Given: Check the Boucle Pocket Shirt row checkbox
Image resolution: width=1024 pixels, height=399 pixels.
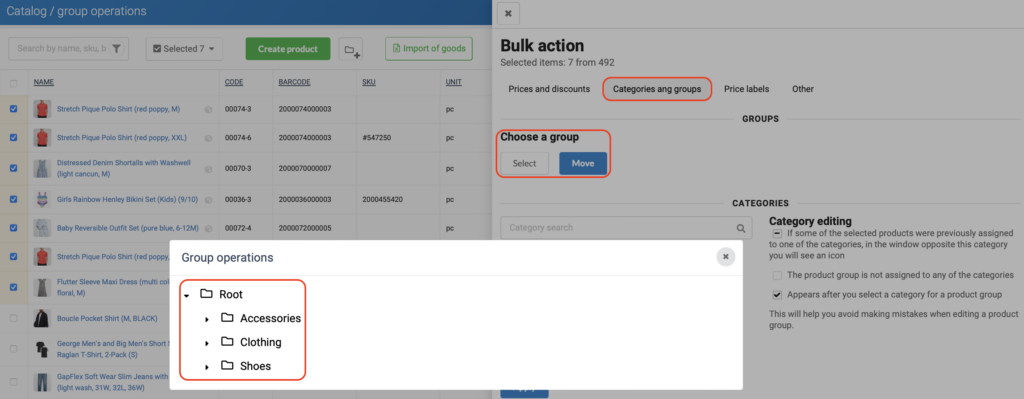Looking at the screenshot, I should click(14, 318).
